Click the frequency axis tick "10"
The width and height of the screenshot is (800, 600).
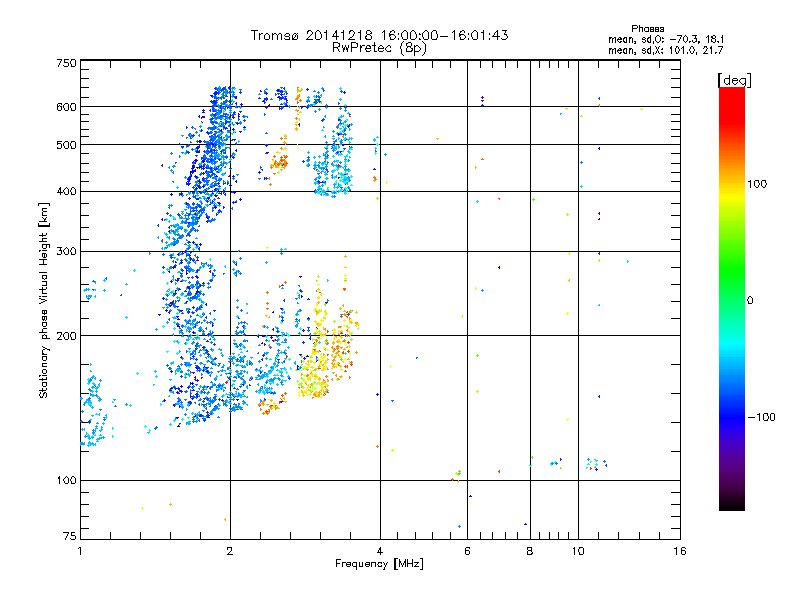coord(578,551)
